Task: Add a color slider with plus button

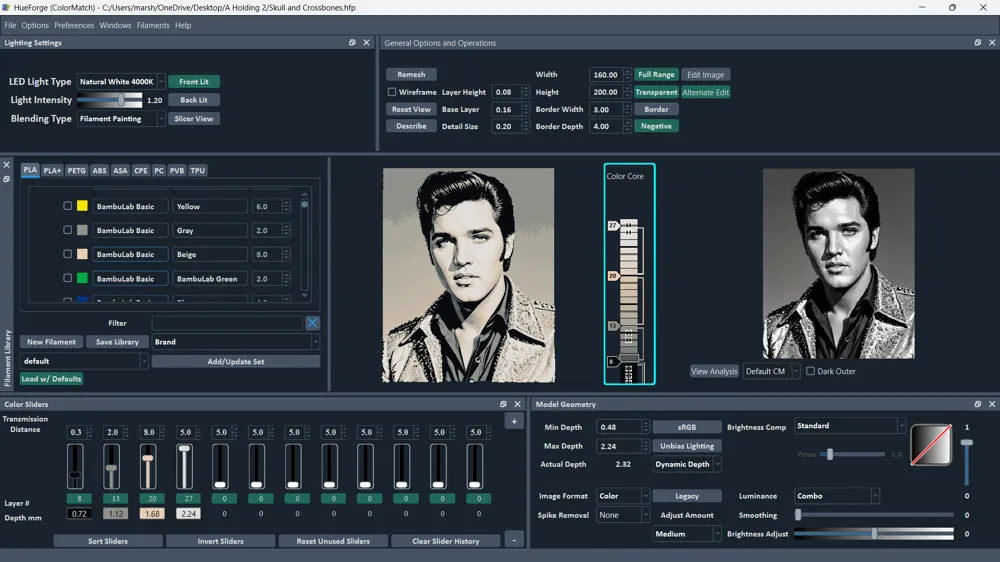Action: pos(514,421)
